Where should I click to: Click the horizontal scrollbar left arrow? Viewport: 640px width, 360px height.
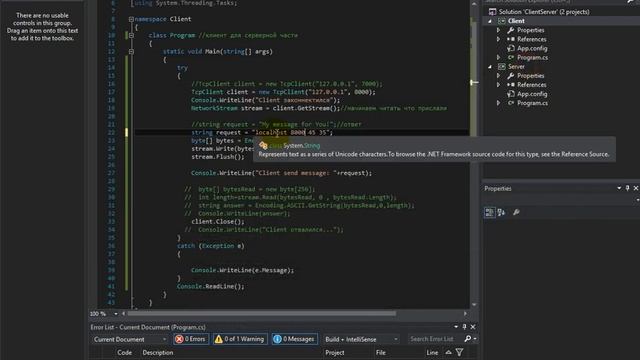124,313
